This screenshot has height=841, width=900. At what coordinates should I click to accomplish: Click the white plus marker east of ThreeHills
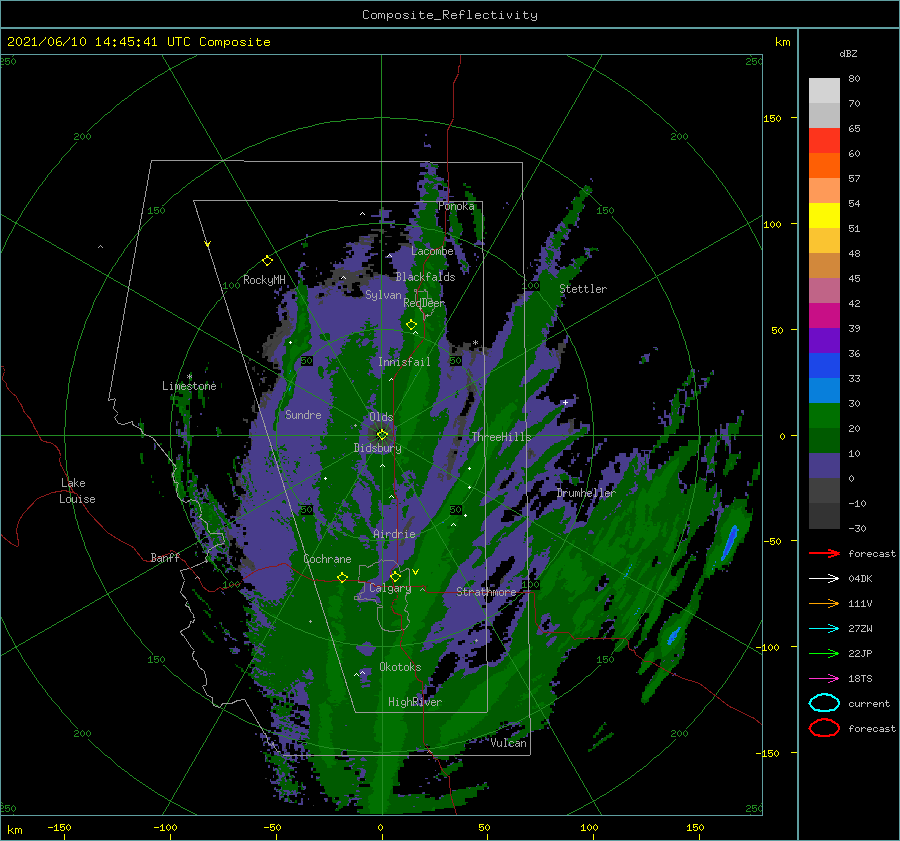pyautogui.click(x=565, y=402)
